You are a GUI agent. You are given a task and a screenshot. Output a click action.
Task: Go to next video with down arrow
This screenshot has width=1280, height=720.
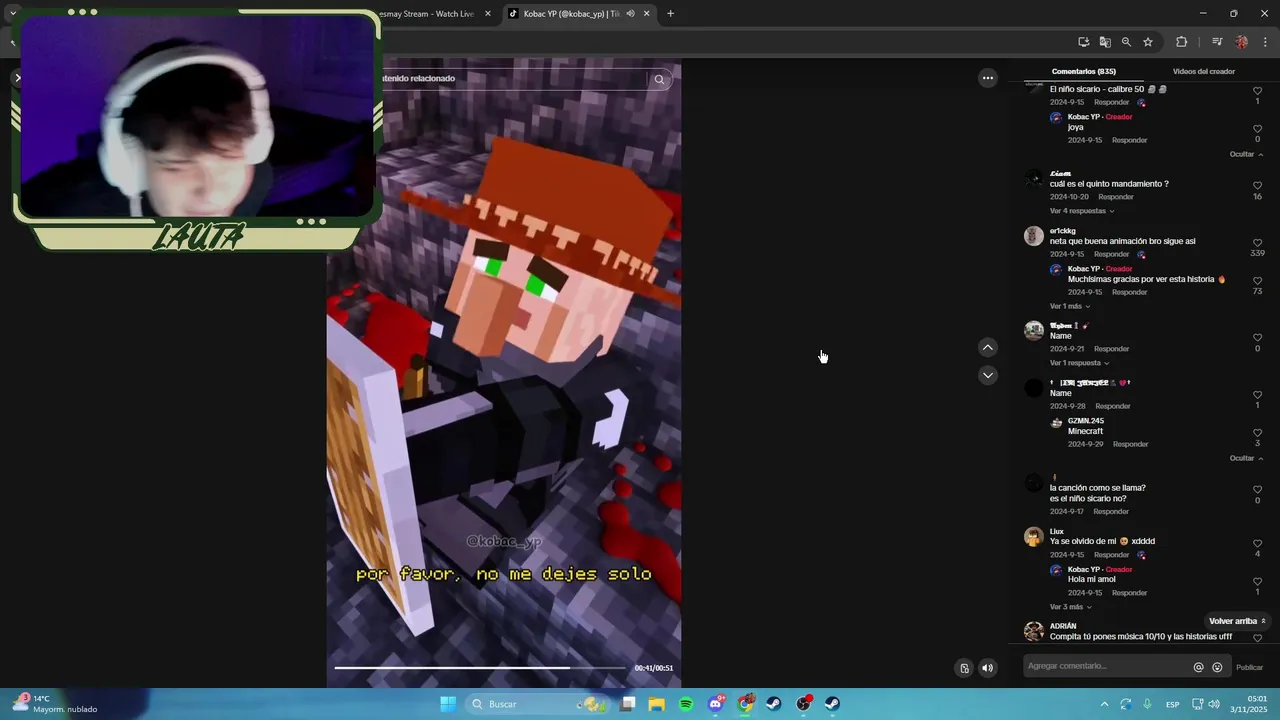987,375
